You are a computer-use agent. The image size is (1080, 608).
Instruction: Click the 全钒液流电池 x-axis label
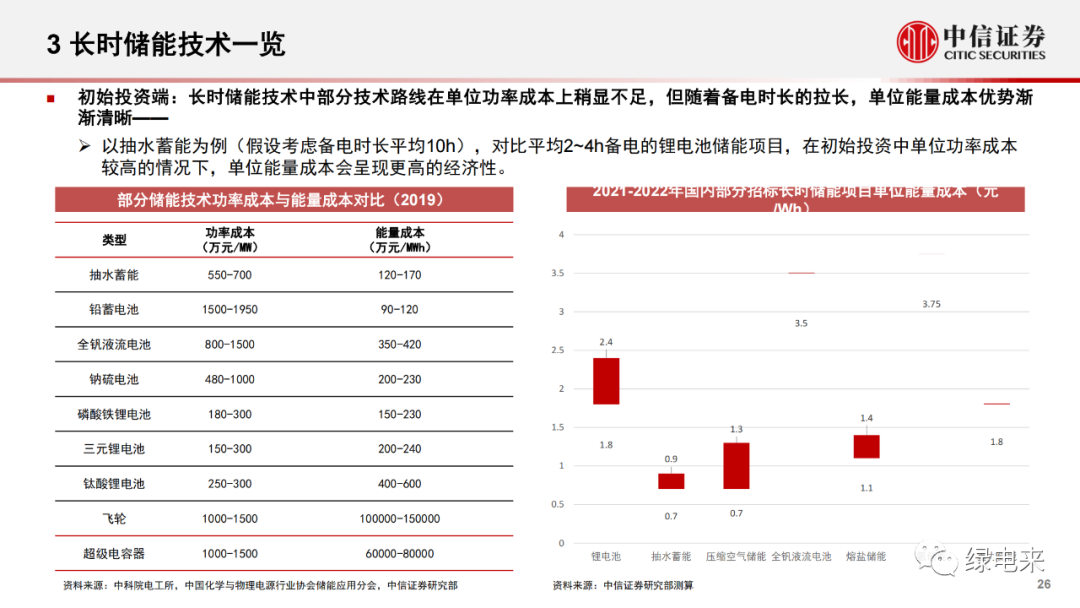[x=801, y=556]
